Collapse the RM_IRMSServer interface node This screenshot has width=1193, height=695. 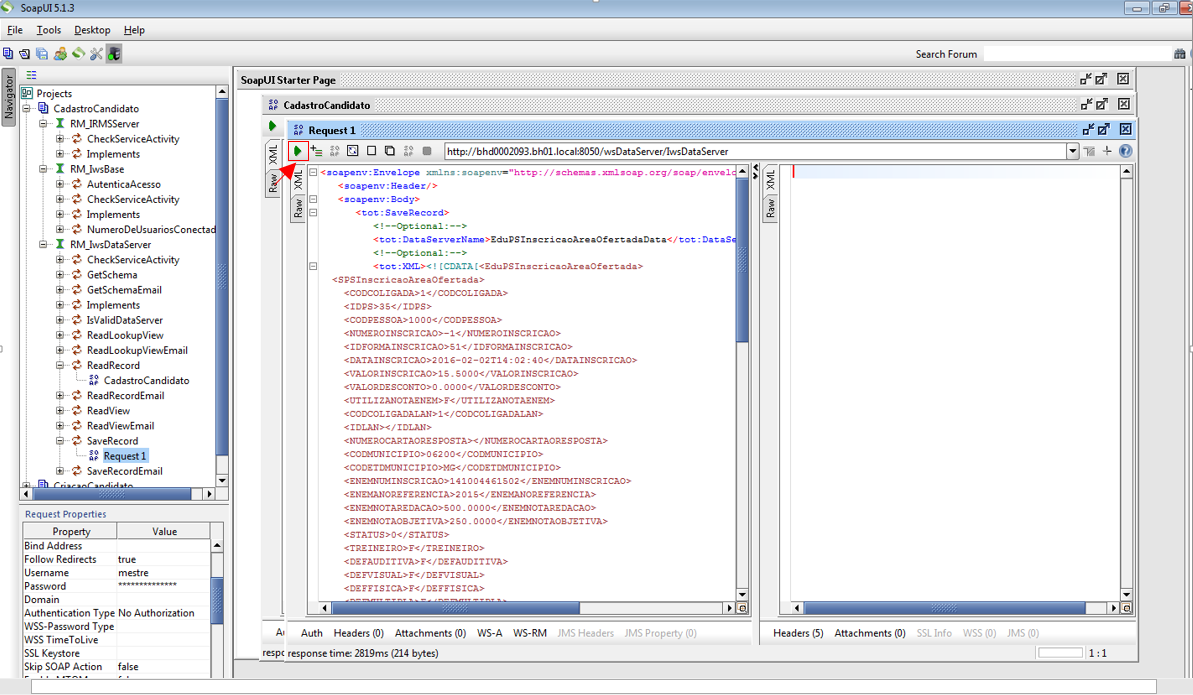(x=43, y=123)
